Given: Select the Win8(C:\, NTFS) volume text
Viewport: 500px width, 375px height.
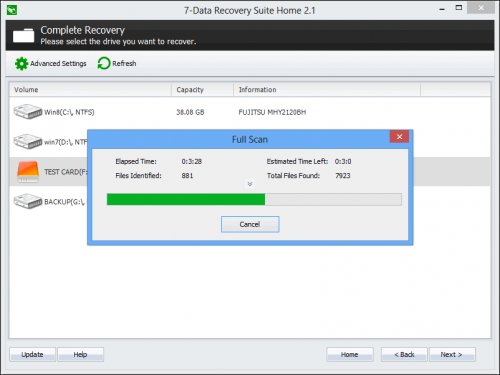Looking at the screenshot, I should coord(69,112).
